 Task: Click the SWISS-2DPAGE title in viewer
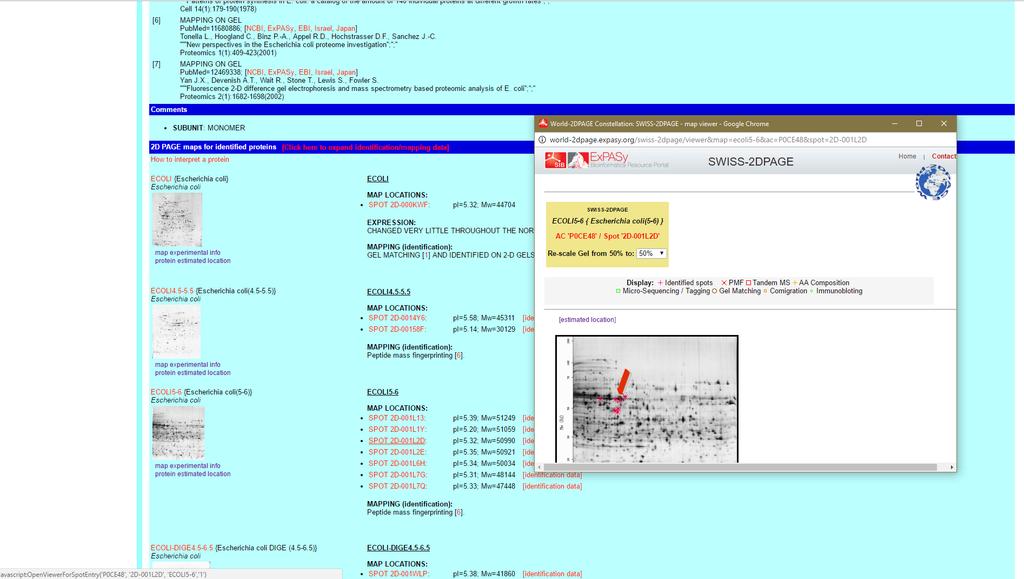751,162
